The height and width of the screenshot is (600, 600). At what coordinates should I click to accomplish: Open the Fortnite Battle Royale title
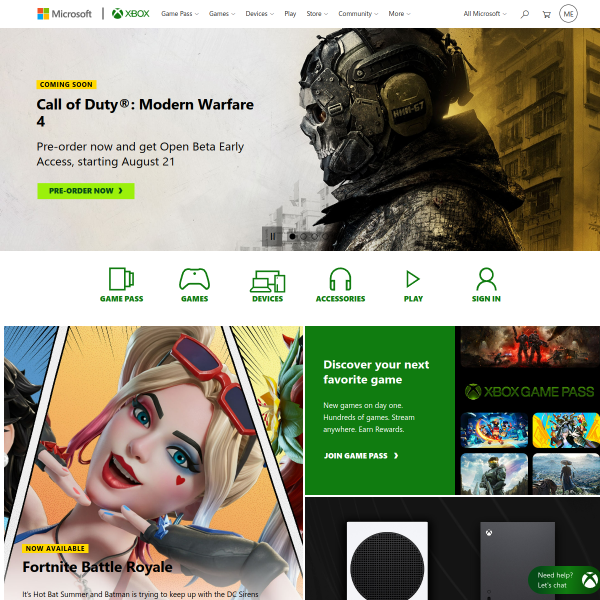pyautogui.click(x=97, y=567)
